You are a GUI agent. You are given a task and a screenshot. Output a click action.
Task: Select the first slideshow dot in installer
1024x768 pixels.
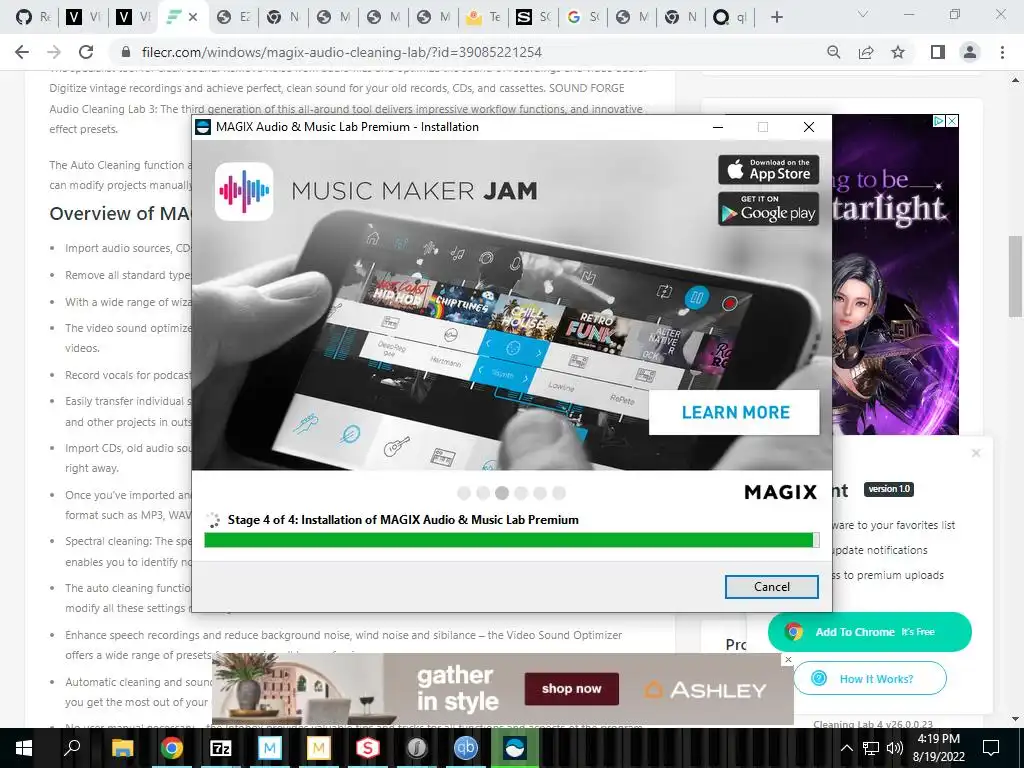[x=464, y=493]
